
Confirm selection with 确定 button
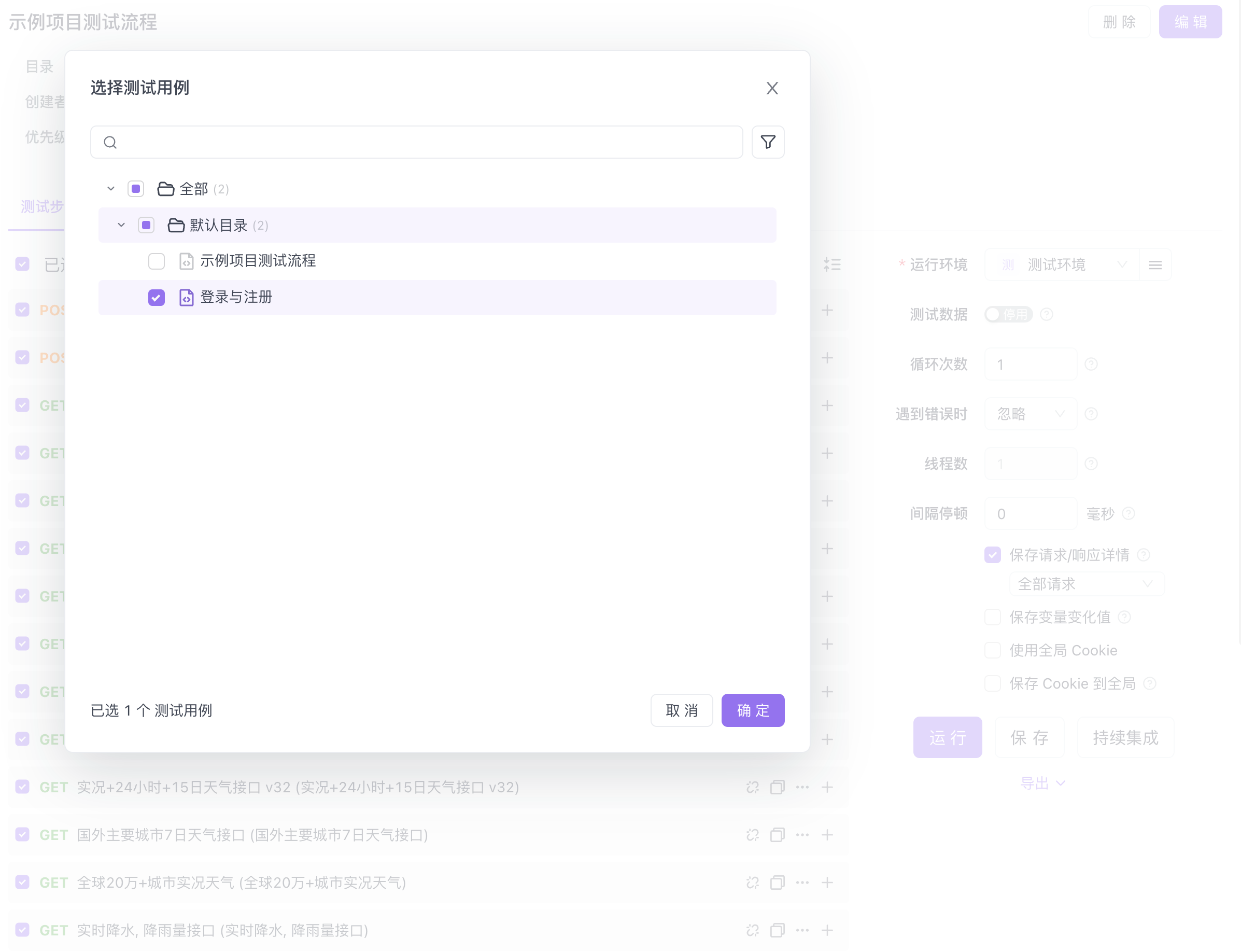tap(752, 710)
